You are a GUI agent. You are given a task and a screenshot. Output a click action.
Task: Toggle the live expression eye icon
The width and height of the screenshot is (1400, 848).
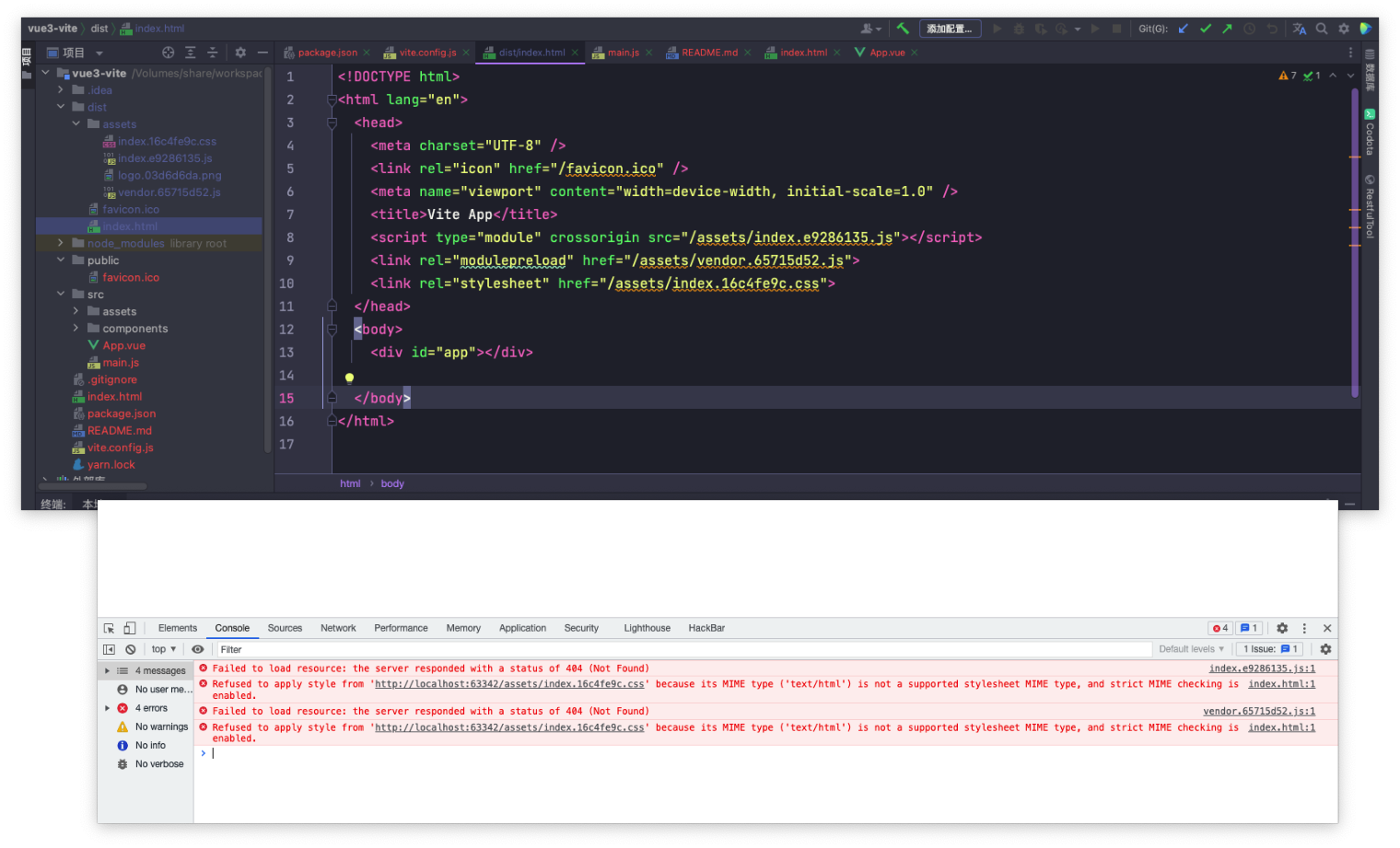pos(197,649)
